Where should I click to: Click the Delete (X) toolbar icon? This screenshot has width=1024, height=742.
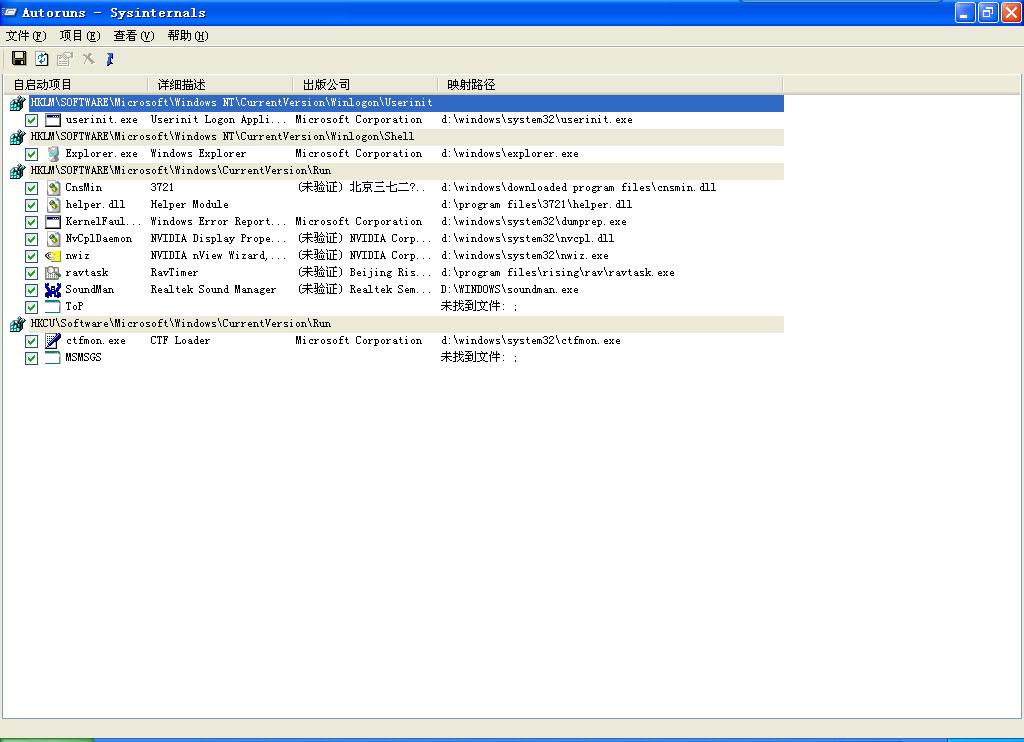[x=88, y=59]
